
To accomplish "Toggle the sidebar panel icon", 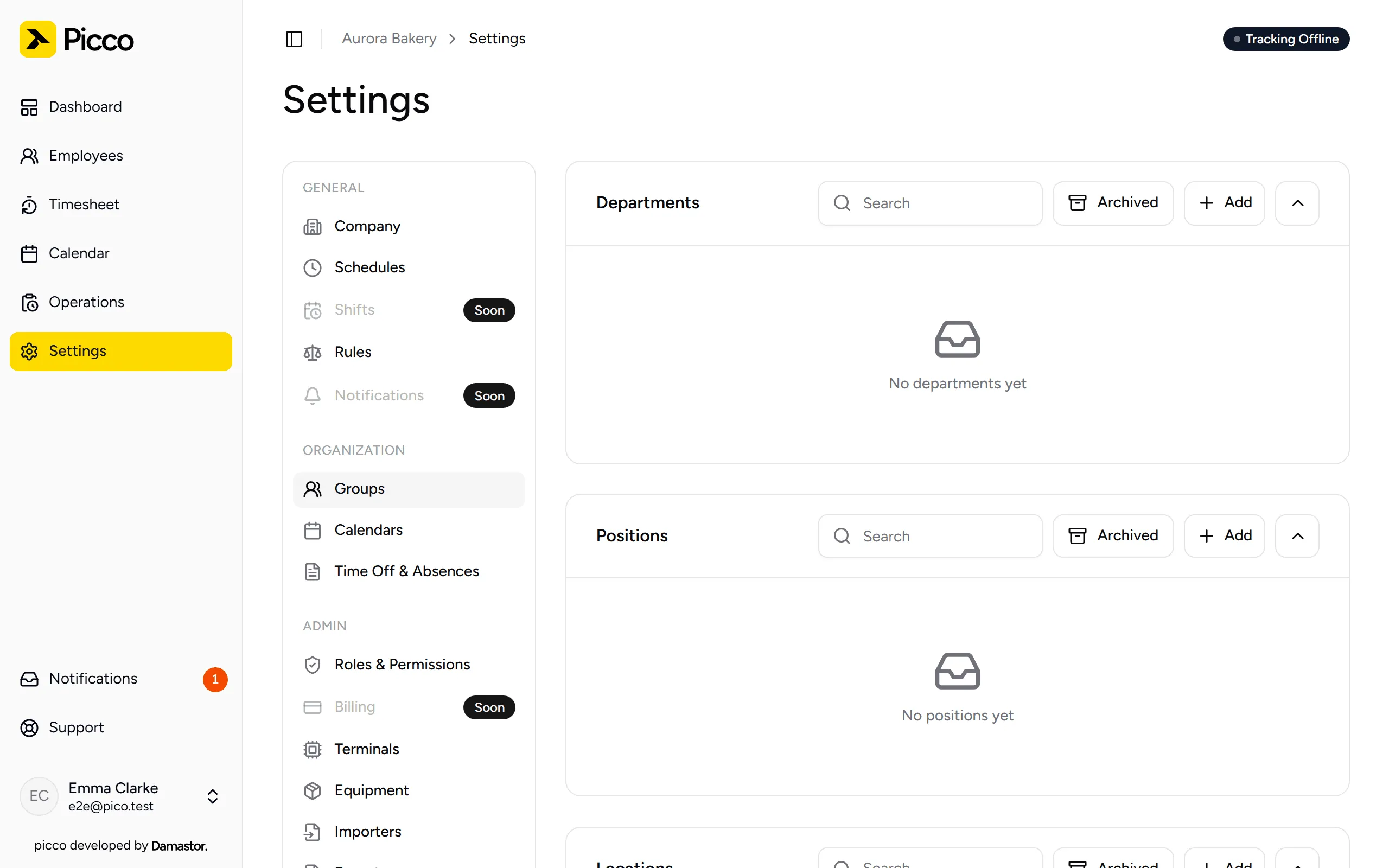I will 294,39.
